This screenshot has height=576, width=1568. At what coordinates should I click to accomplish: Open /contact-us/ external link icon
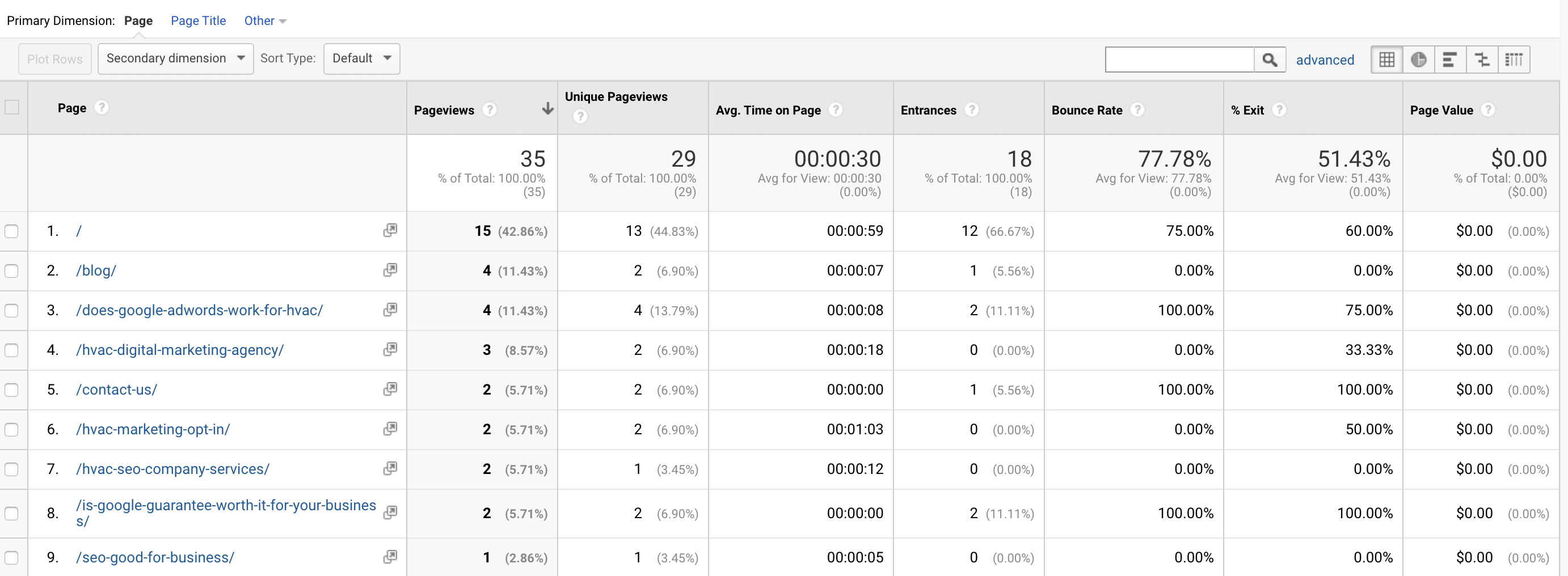click(x=390, y=389)
